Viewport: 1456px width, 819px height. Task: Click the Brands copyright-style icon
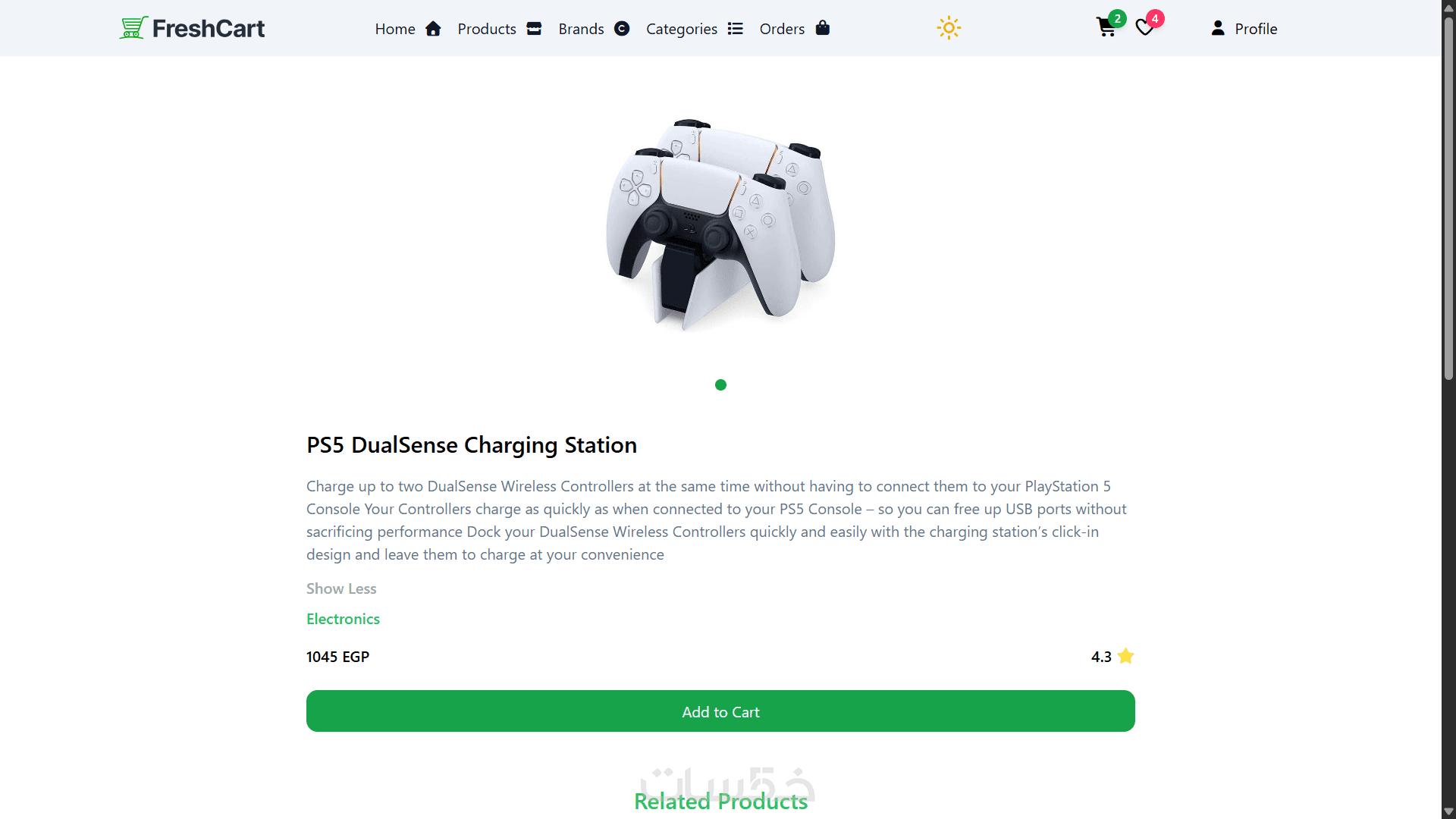622,29
